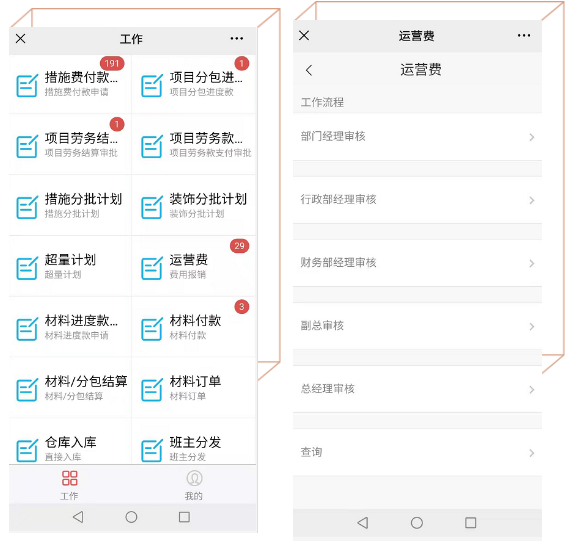Tap the 191 badge on 措施费付款

(112, 63)
